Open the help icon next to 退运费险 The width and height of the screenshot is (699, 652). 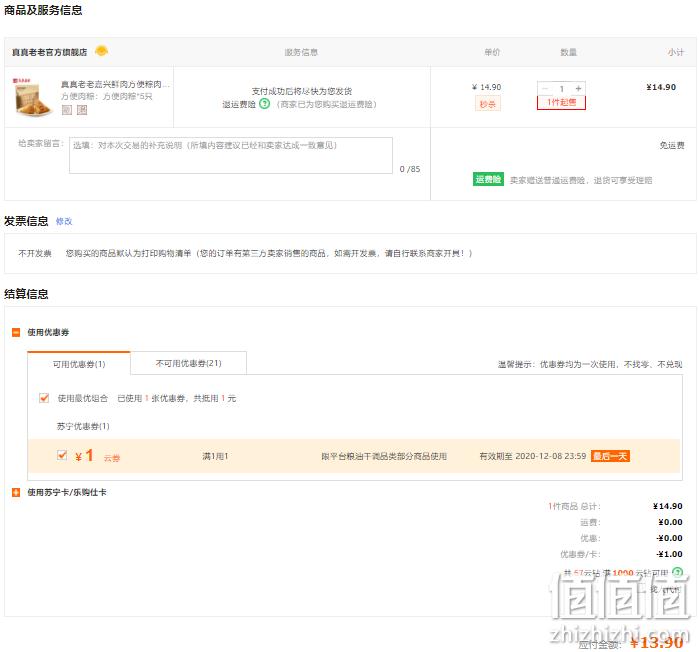264,103
